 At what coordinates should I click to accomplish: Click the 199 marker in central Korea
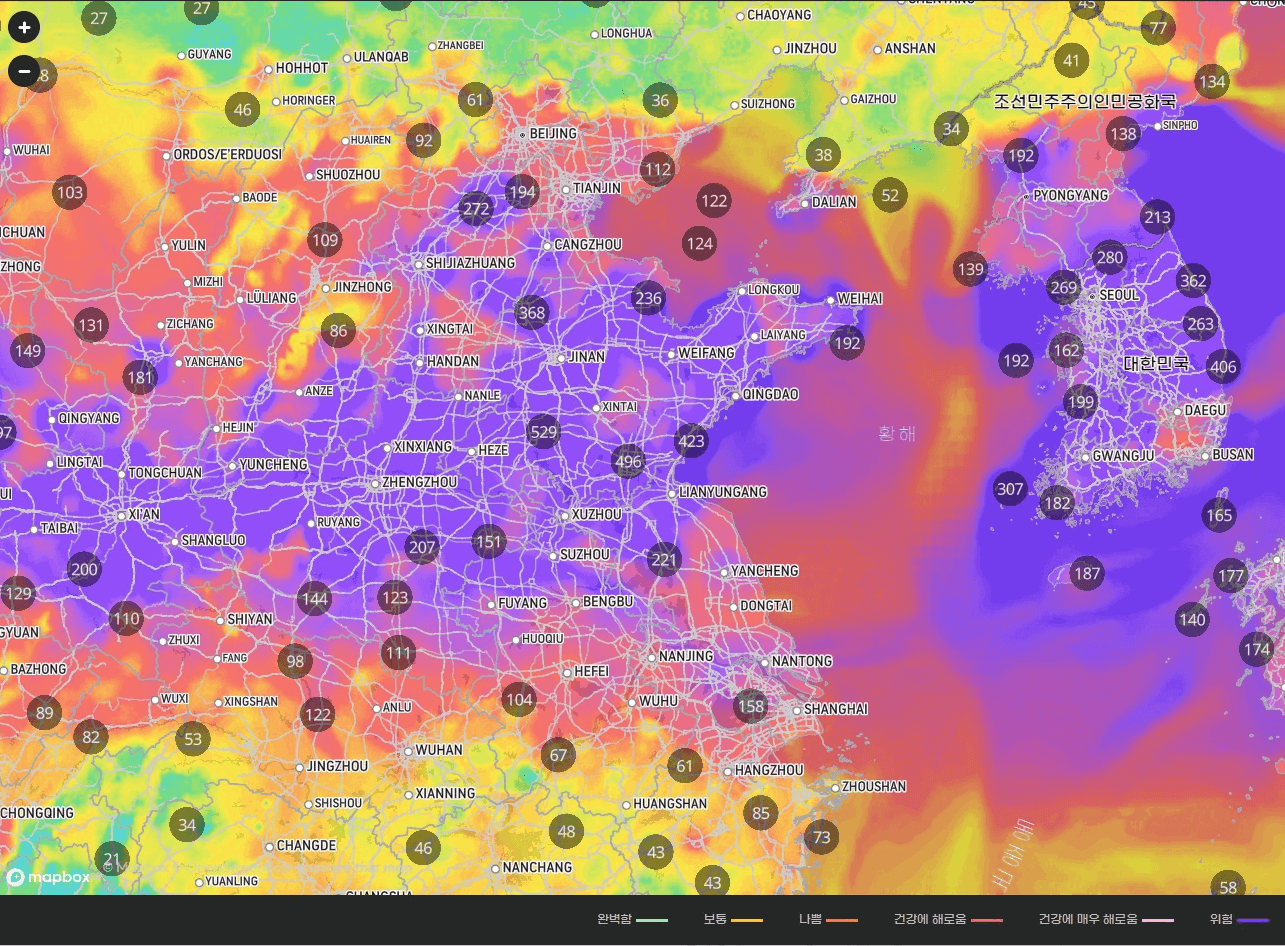pyautogui.click(x=1080, y=403)
